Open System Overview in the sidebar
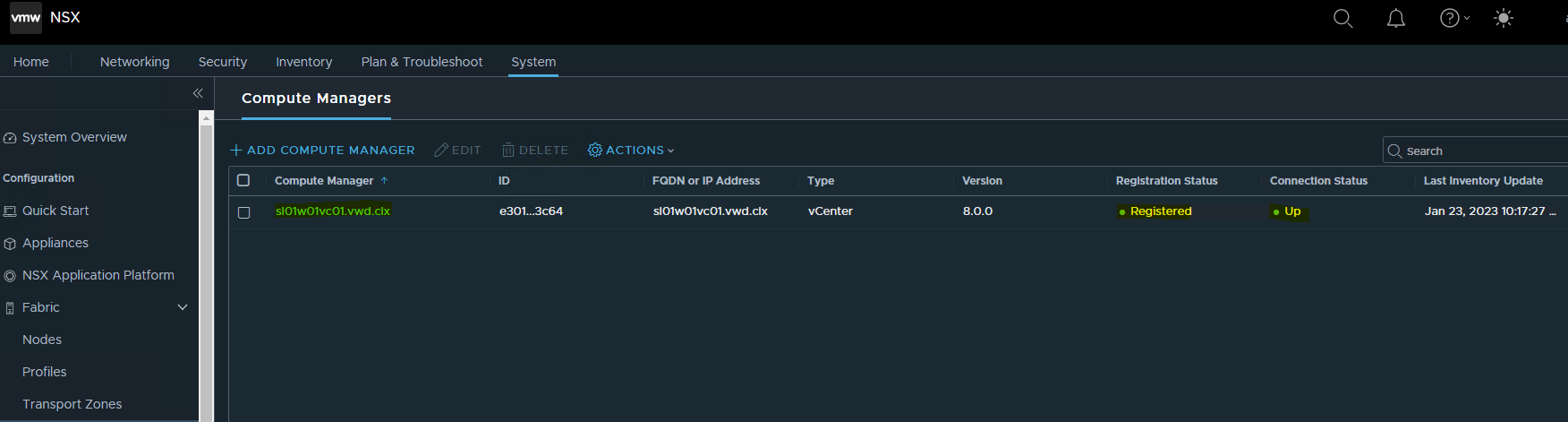Screen dimensions: 1568x422 pos(74,137)
